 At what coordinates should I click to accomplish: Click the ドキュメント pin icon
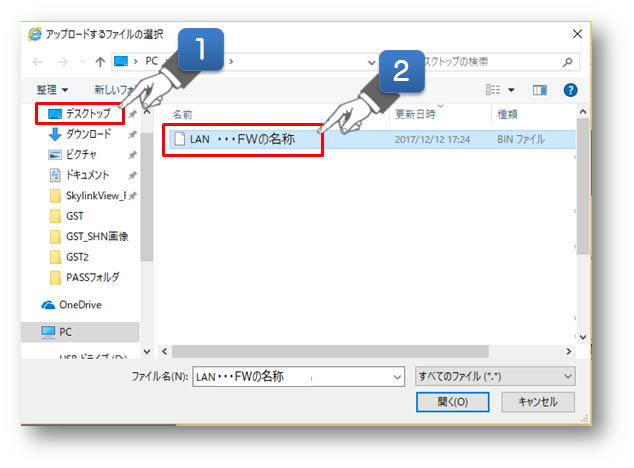tap(132, 176)
